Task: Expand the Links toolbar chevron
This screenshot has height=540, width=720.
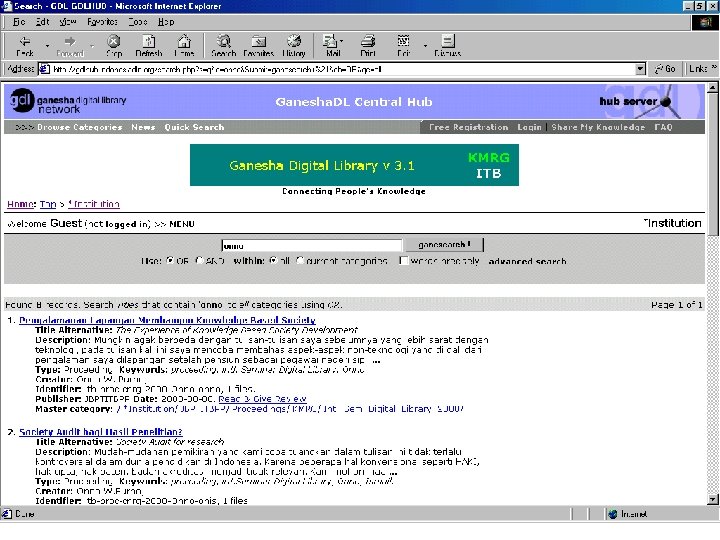Action: [x=714, y=68]
